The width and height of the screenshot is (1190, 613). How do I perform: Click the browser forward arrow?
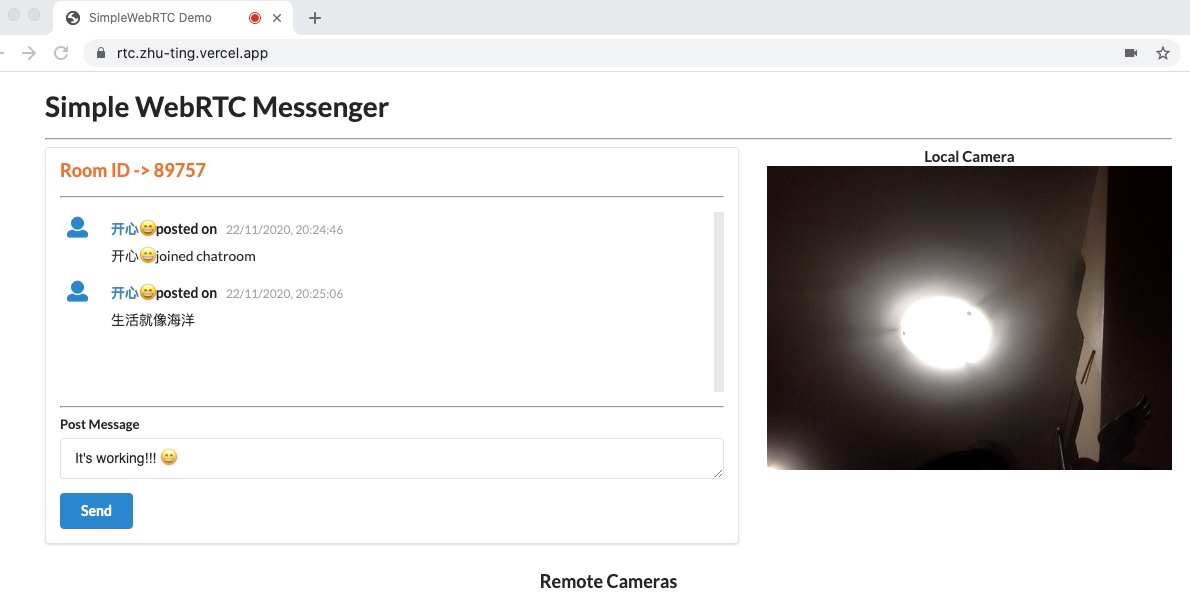(30, 52)
